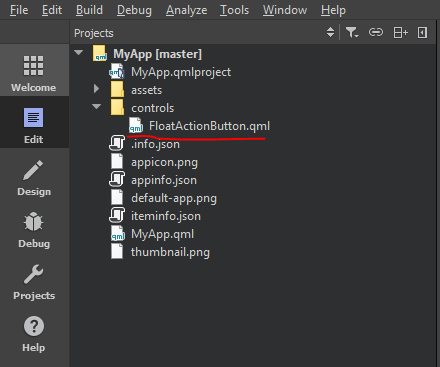Hide the Projects sidebar pane

click(x=422, y=33)
